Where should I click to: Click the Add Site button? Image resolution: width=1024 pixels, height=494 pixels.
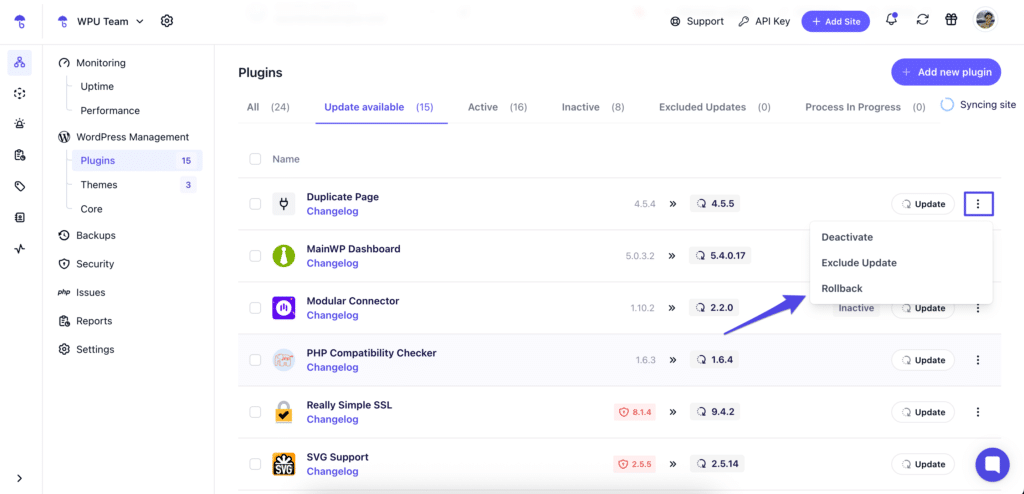coord(835,21)
